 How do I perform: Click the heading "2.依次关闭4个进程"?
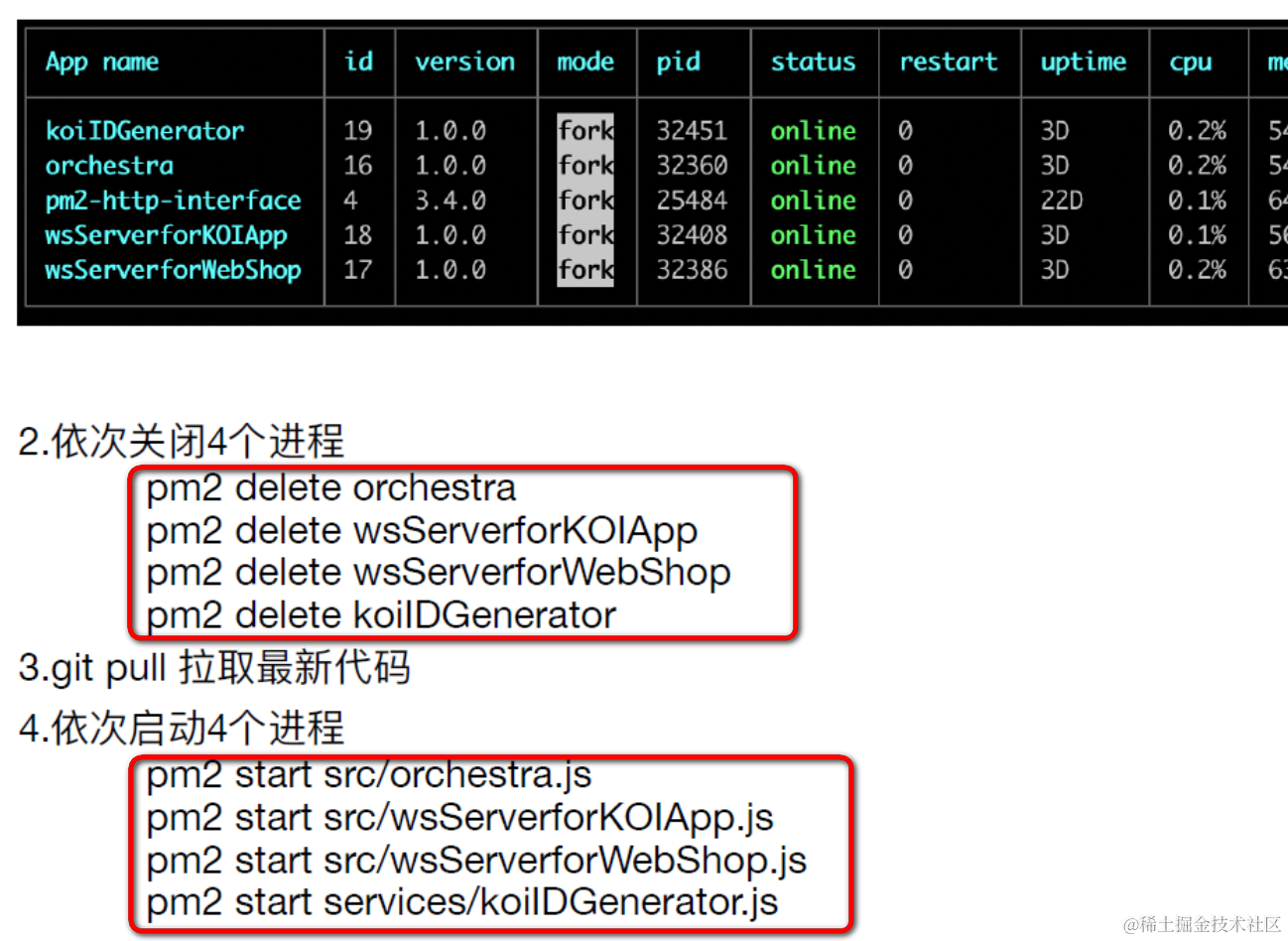pyautogui.click(x=182, y=442)
